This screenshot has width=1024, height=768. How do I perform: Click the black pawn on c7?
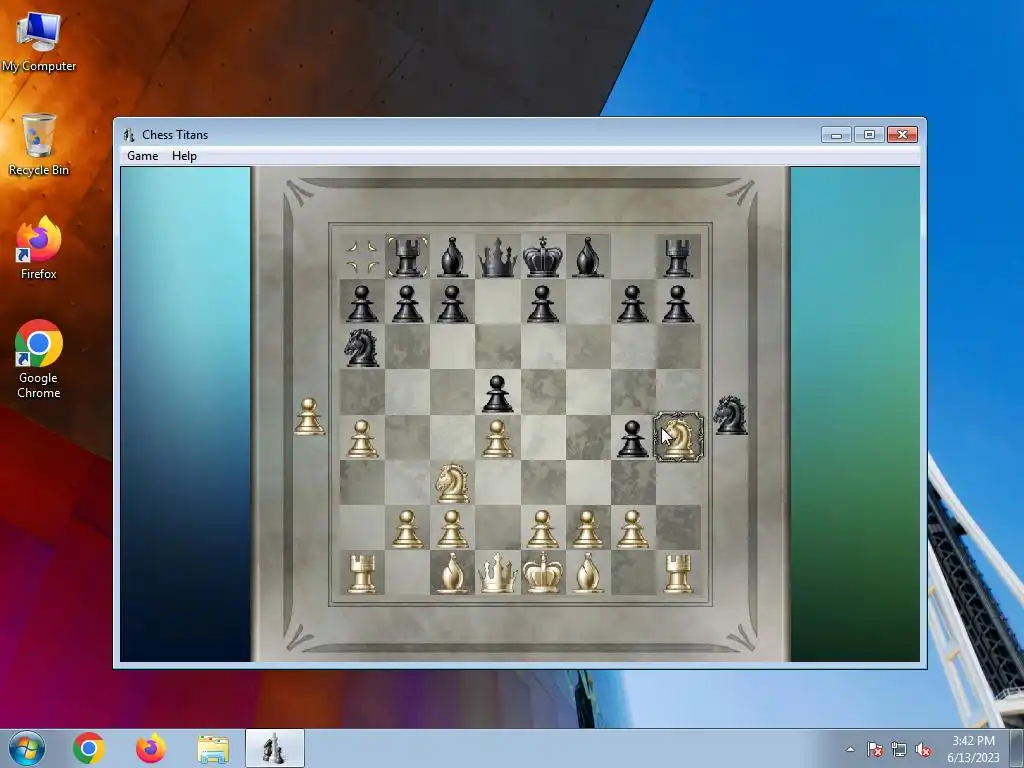453,303
